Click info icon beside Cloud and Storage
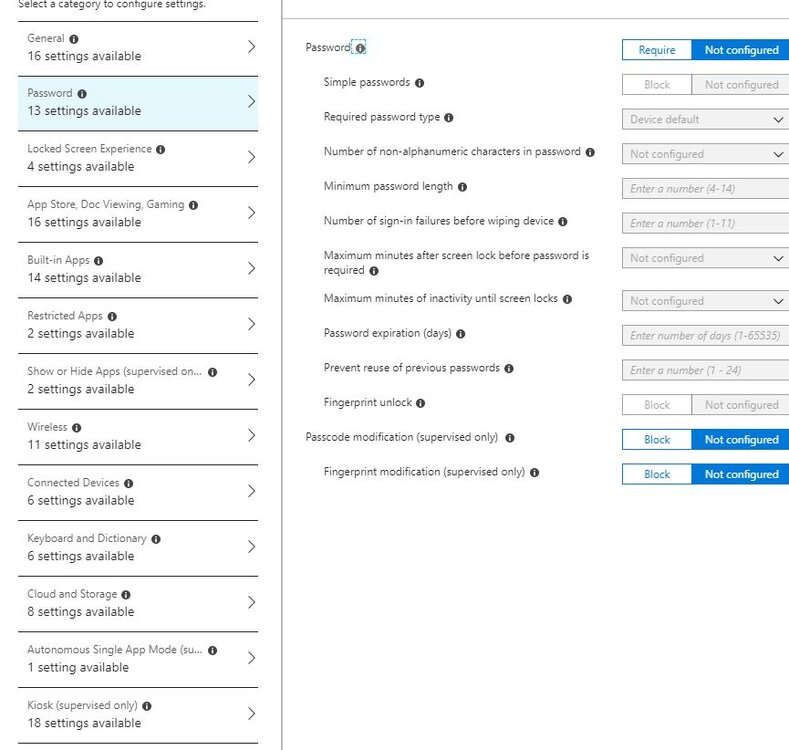 click(x=126, y=595)
